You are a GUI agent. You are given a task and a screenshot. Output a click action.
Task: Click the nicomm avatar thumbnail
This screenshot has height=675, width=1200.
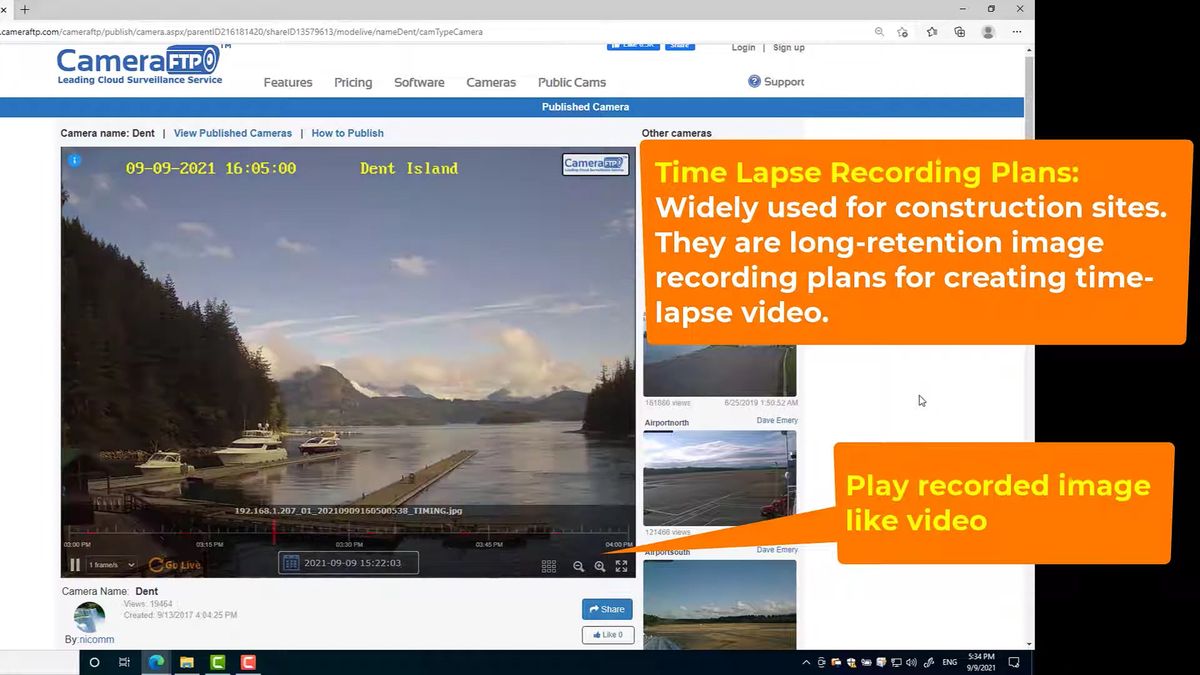[x=89, y=616]
